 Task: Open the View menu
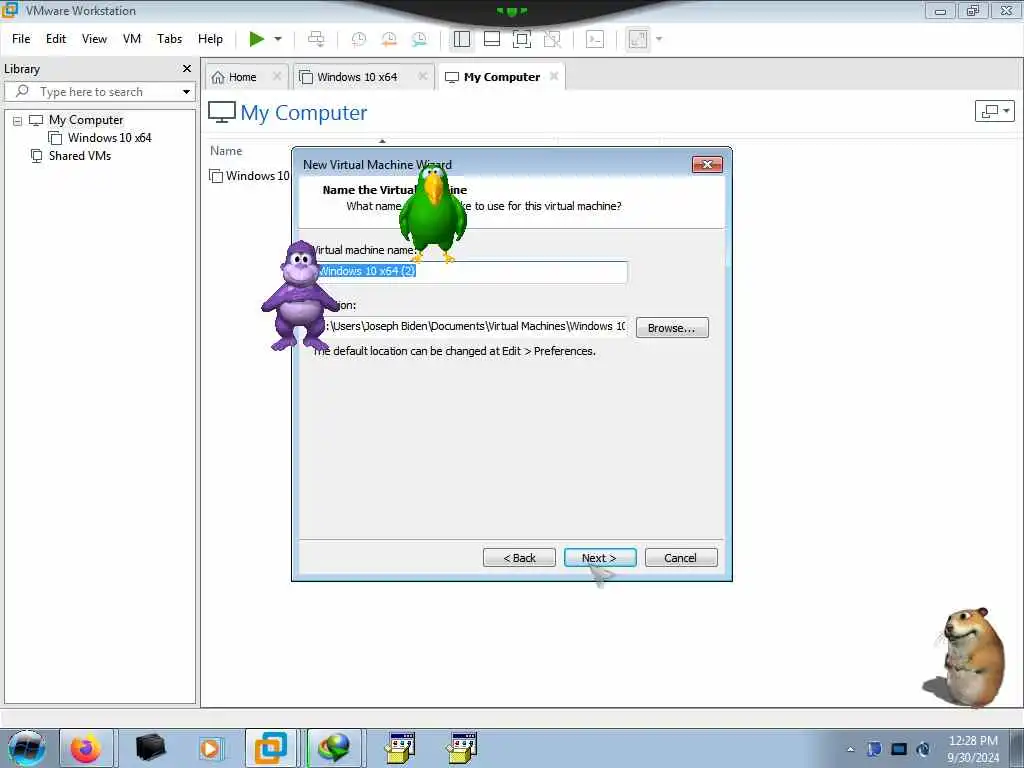(94, 39)
